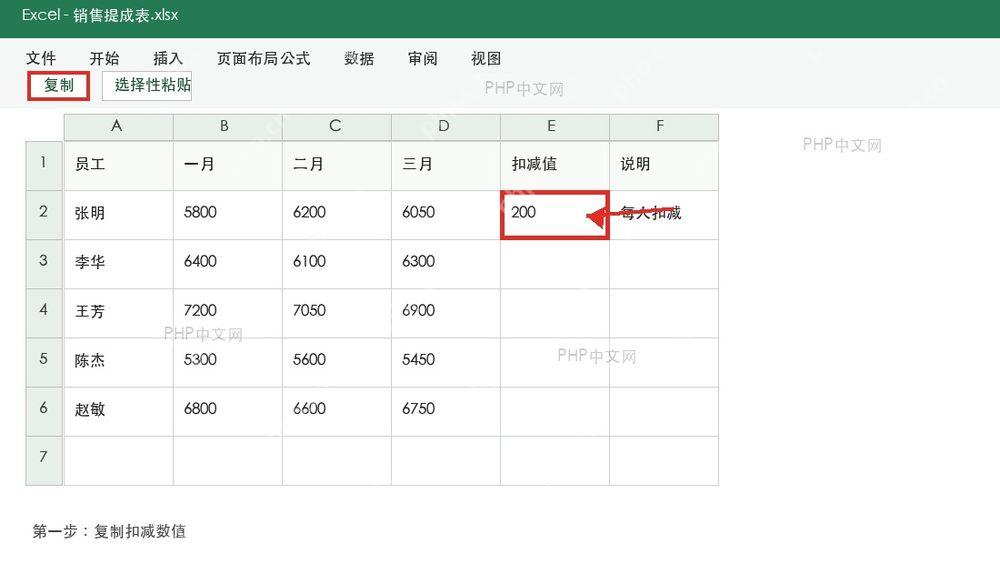Select cell with value 6400
The height and width of the screenshot is (564, 1000).
point(227,263)
